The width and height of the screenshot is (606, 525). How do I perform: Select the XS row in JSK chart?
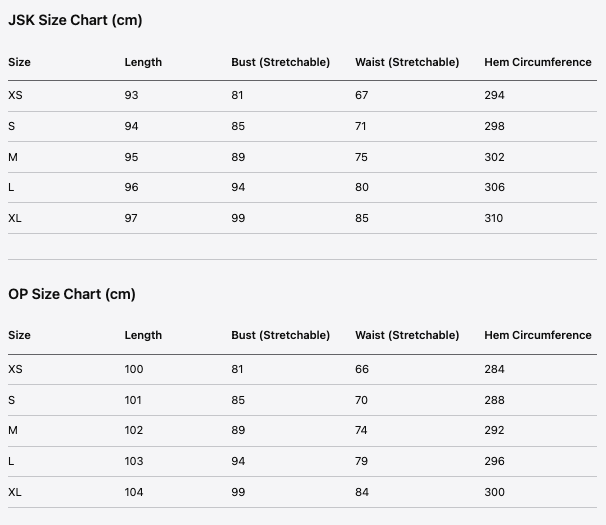click(15, 96)
